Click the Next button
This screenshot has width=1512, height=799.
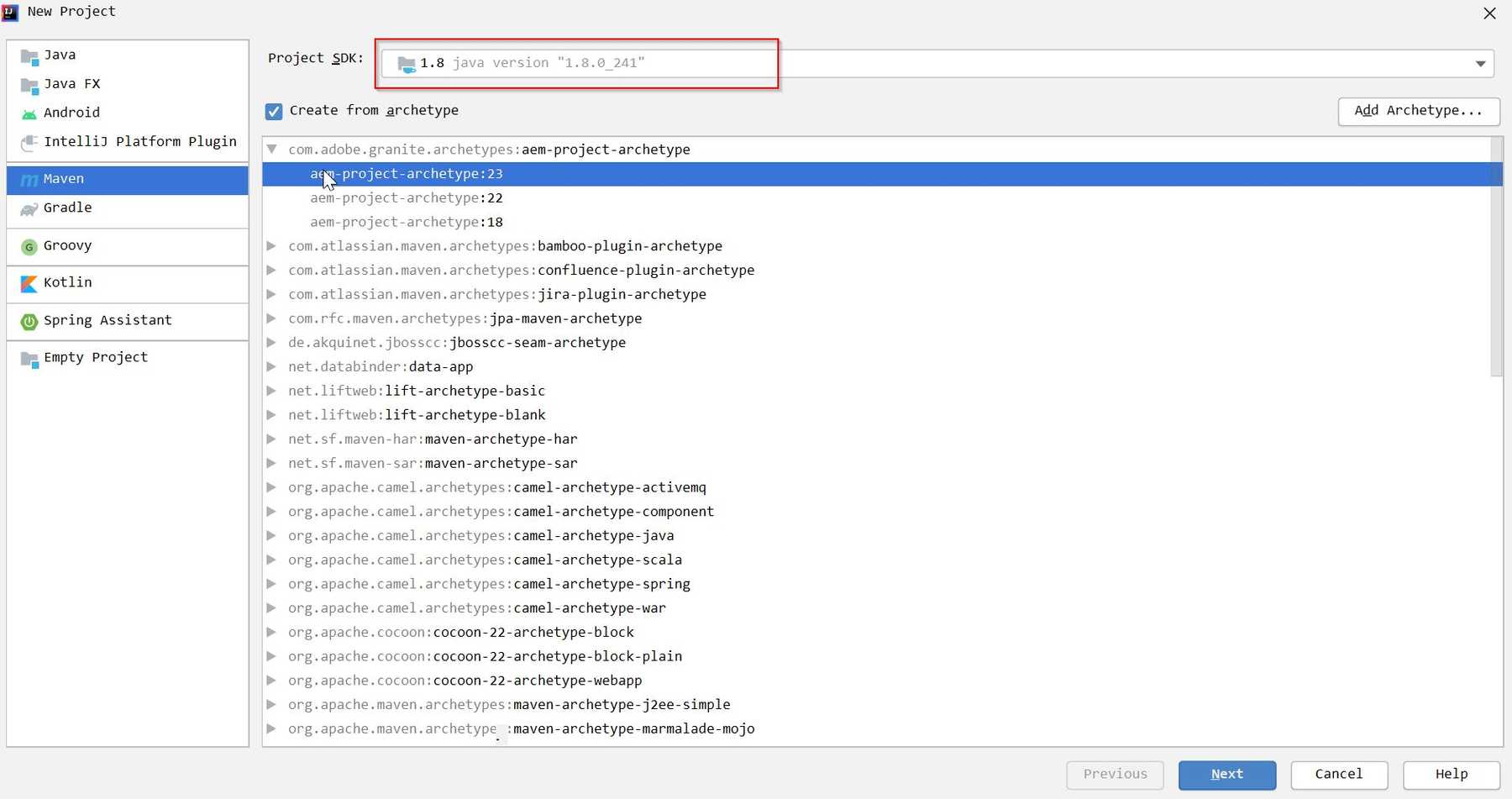1227,774
